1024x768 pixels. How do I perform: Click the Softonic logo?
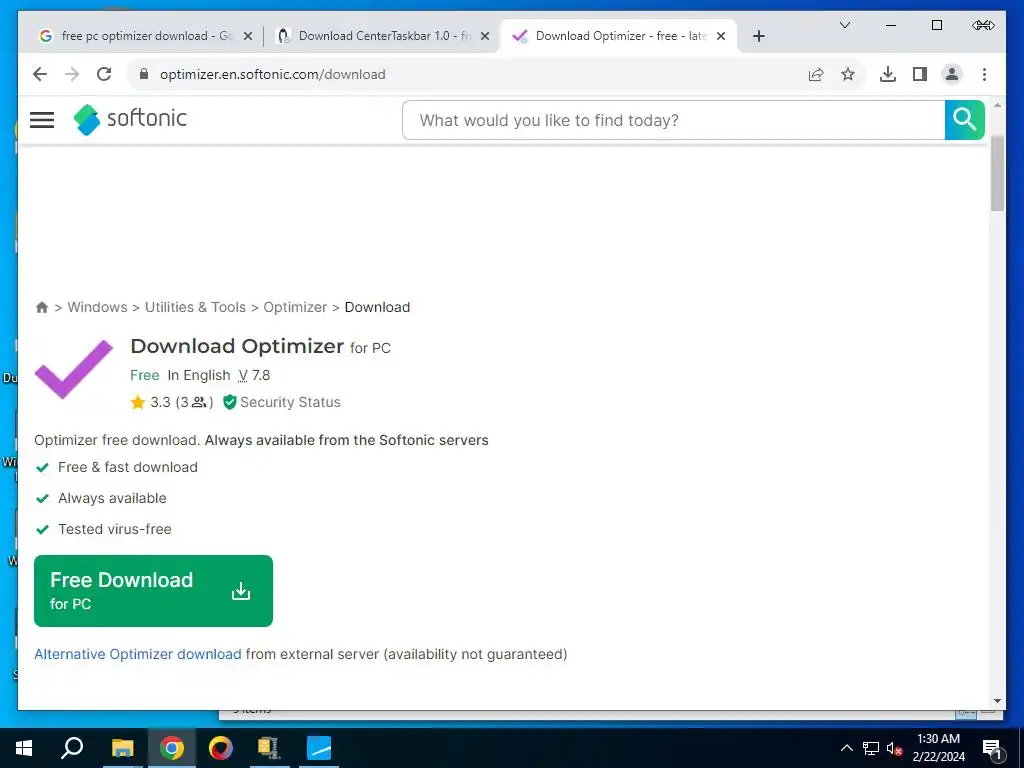130,119
